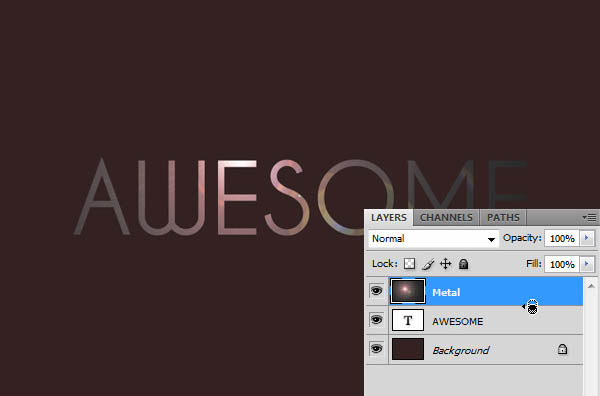
Task: Click the Background layer lock icon
Action: [x=562, y=349]
